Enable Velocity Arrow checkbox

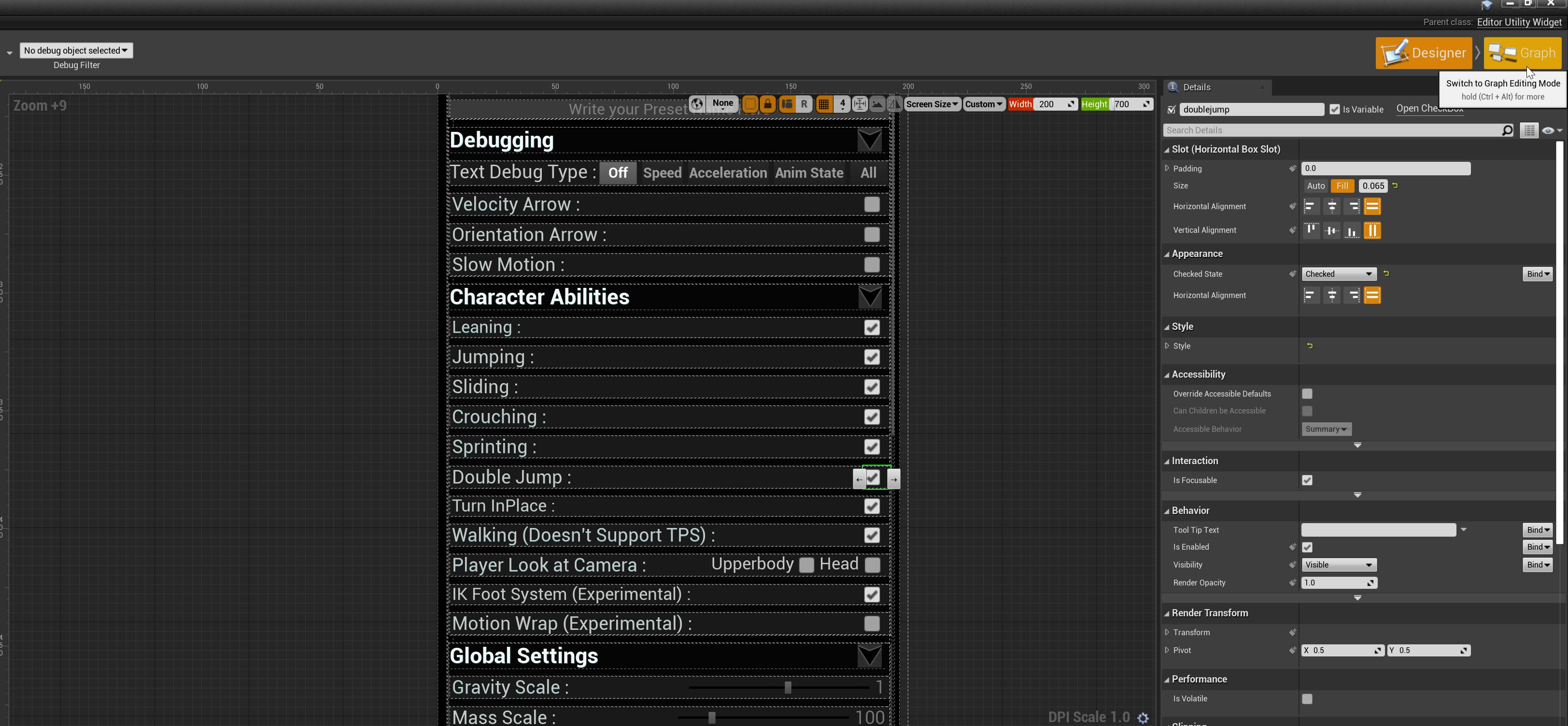(x=872, y=205)
